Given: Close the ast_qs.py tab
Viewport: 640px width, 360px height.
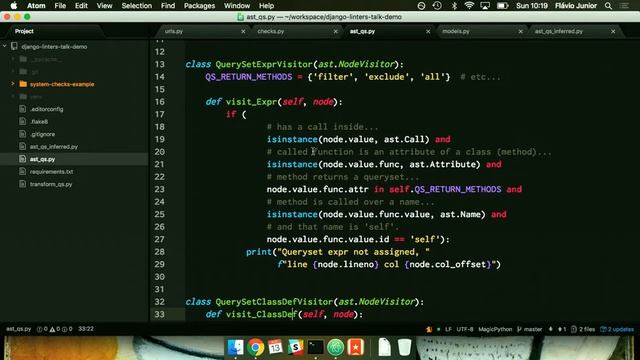Looking at the screenshot, I should (x=428, y=31).
